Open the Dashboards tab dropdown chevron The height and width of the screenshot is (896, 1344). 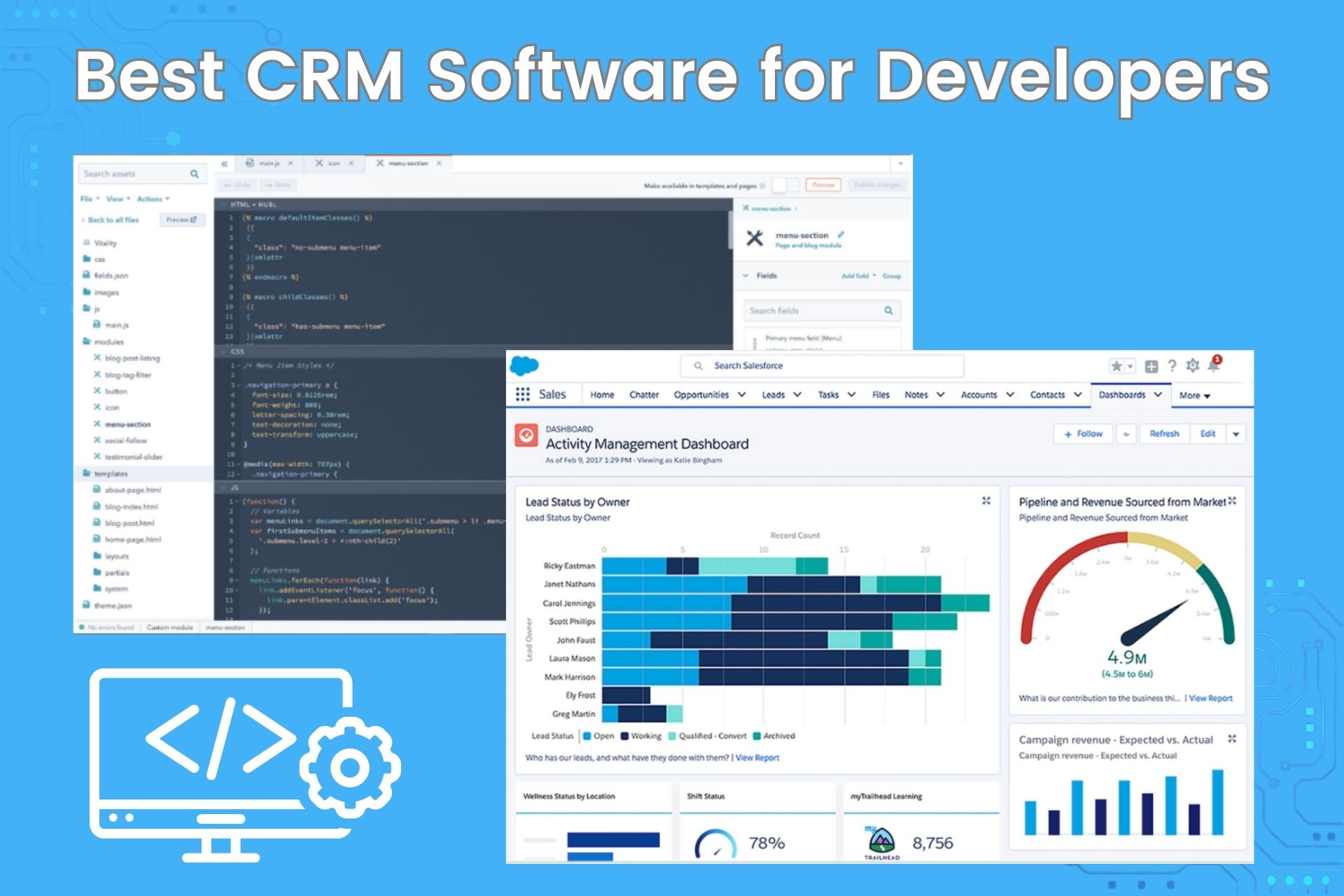1158,394
